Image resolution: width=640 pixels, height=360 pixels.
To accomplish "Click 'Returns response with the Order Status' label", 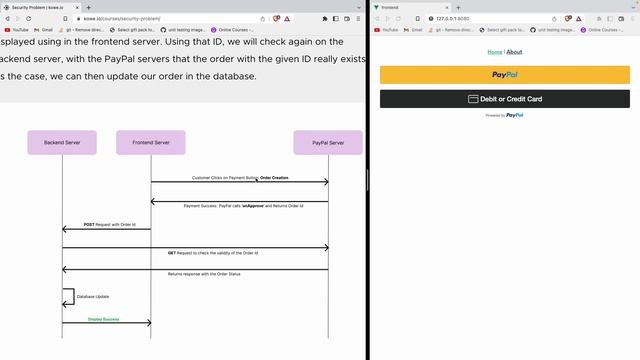I will (204, 274).
